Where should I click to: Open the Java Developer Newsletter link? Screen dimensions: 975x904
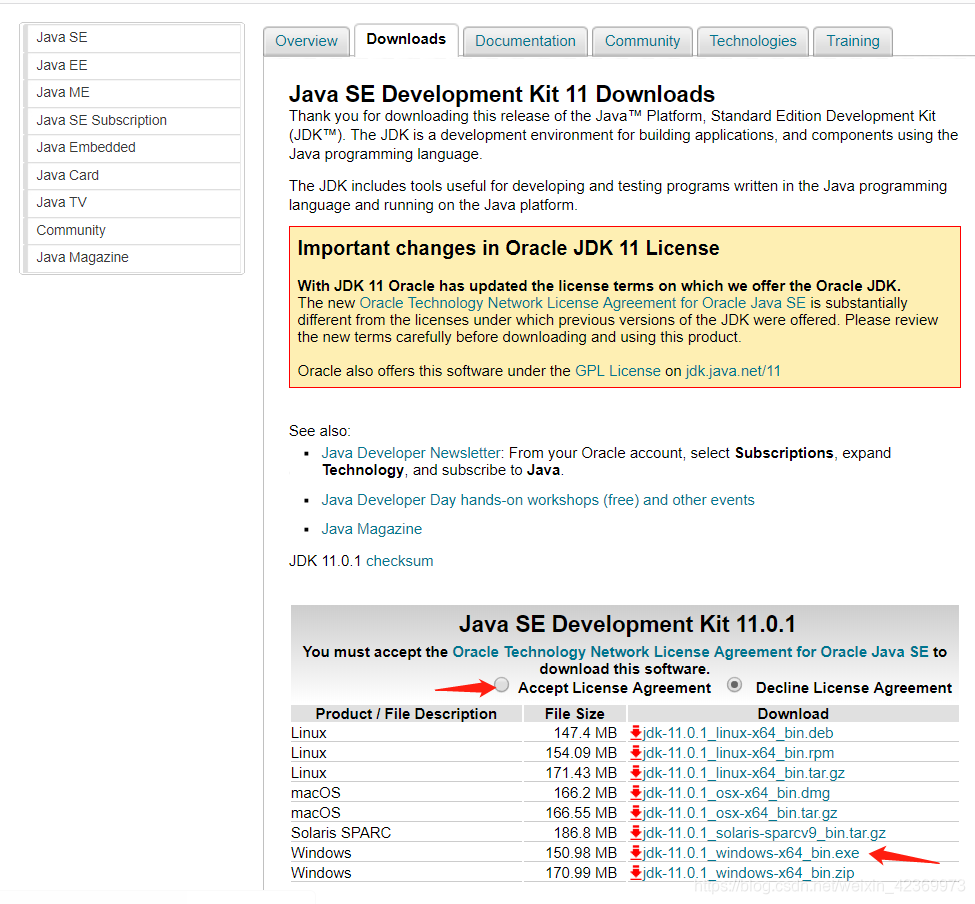tap(411, 453)
